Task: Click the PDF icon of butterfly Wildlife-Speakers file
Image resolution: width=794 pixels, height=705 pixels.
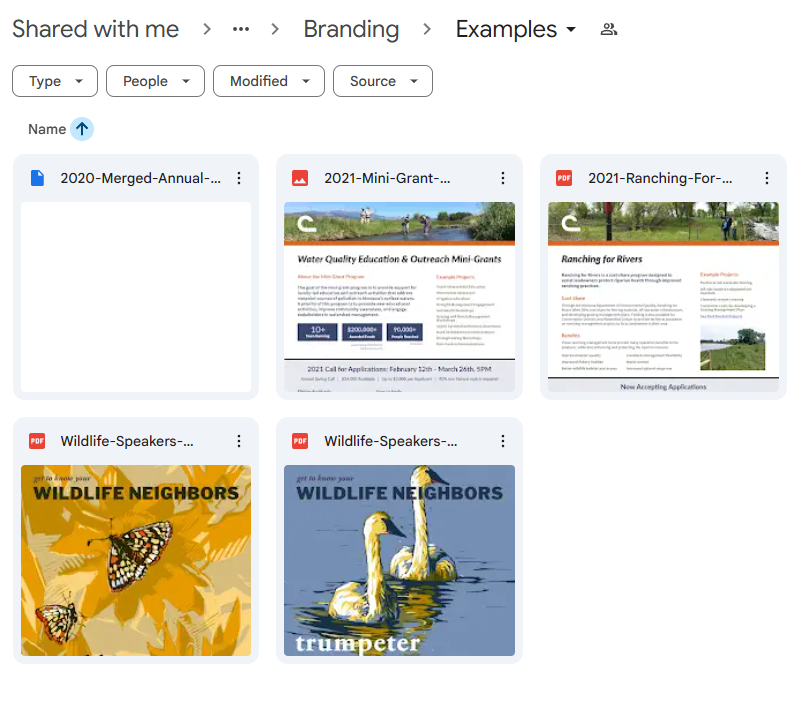Action: tap(37, 441)
